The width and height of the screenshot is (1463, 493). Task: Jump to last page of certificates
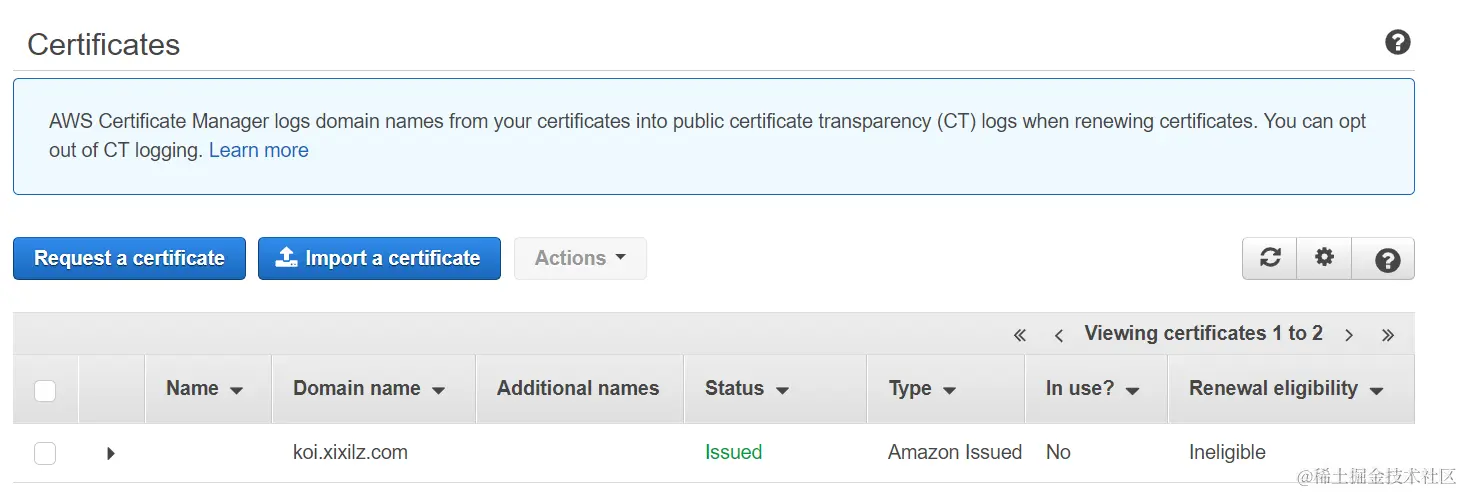pos(1387,335)
